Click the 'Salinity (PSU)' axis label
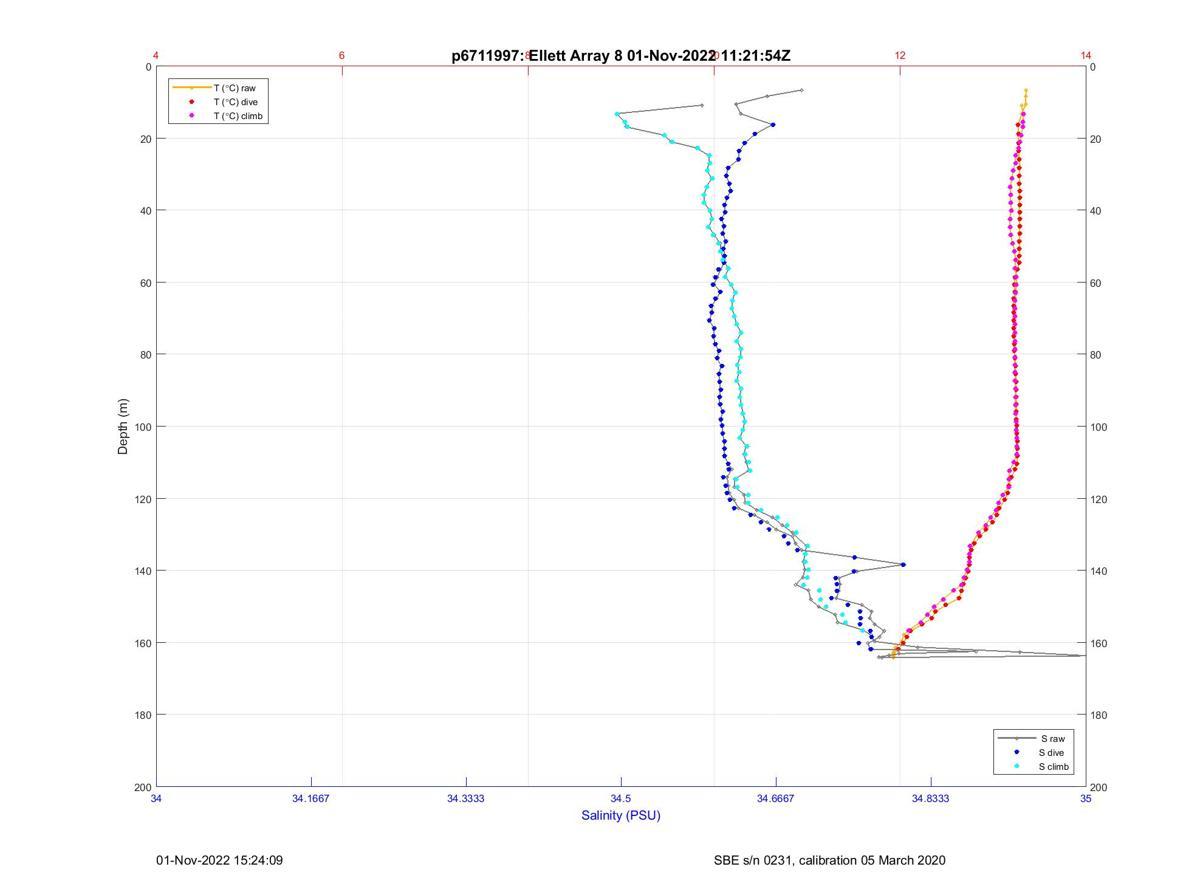The image size is (1200, 885). coord(621,815)
